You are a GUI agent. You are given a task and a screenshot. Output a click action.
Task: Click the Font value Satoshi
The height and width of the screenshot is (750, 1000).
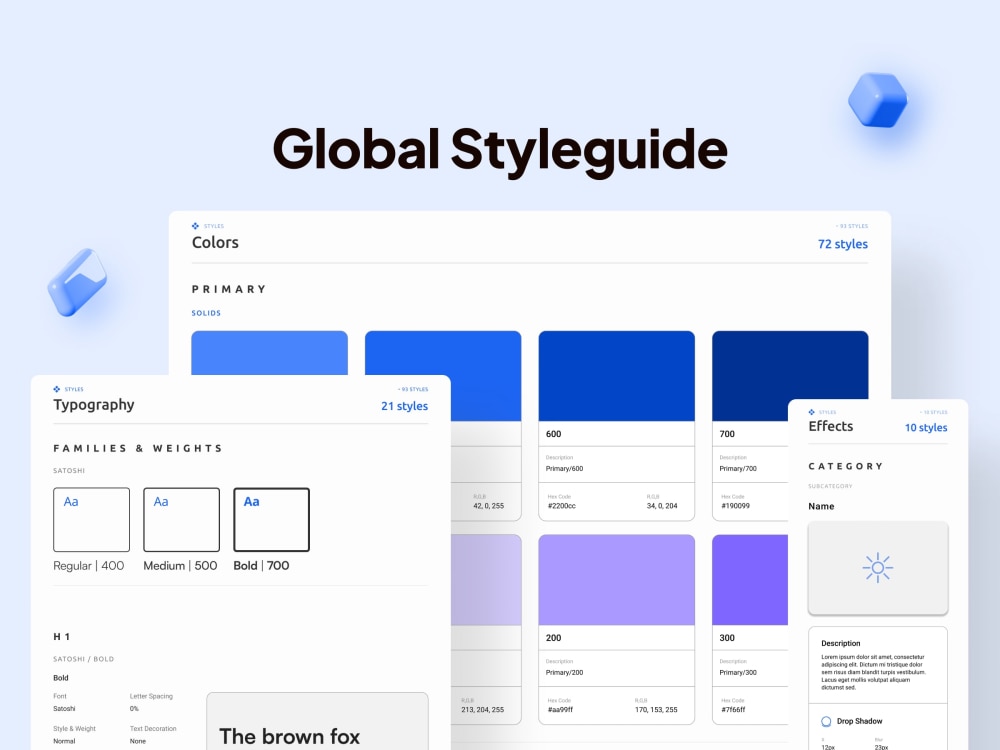(64, 709)
